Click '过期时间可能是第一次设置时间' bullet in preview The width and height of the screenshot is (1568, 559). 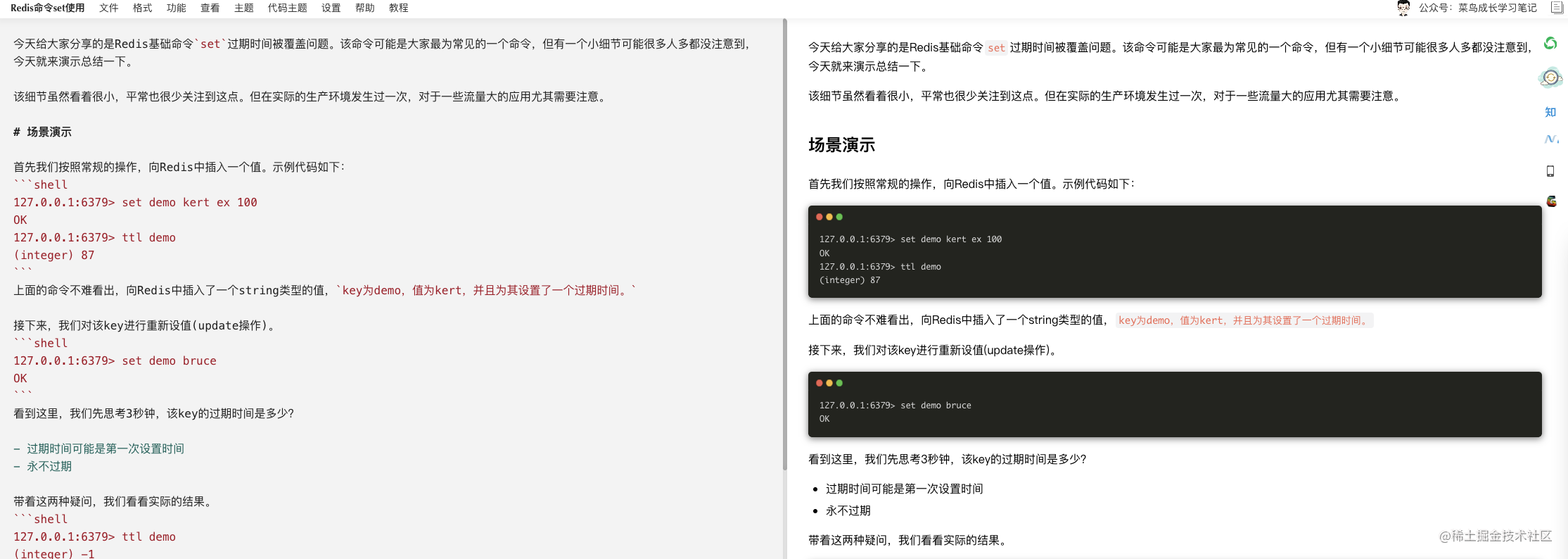tap(905, 489)
